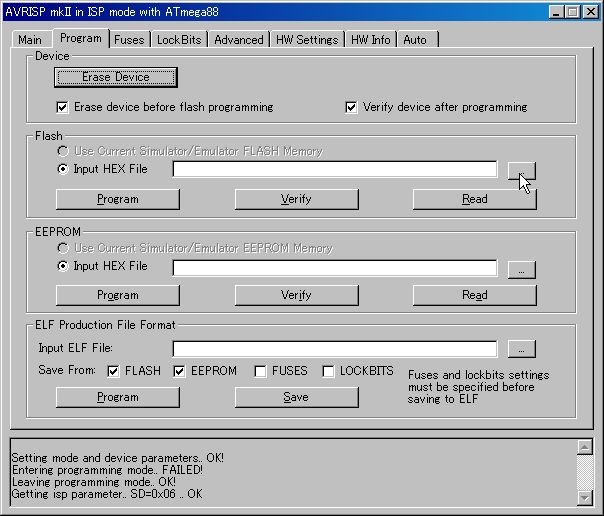604x516 pixels.
Task: Switch to the Main tab
Action: point(30,40)
